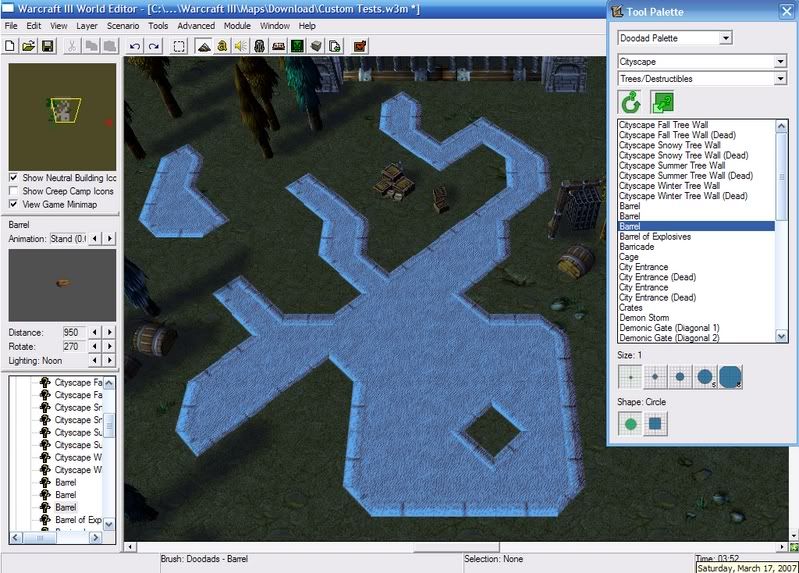
Task: Select Barrel of Exp item in left tree
Action: [78, 520]
